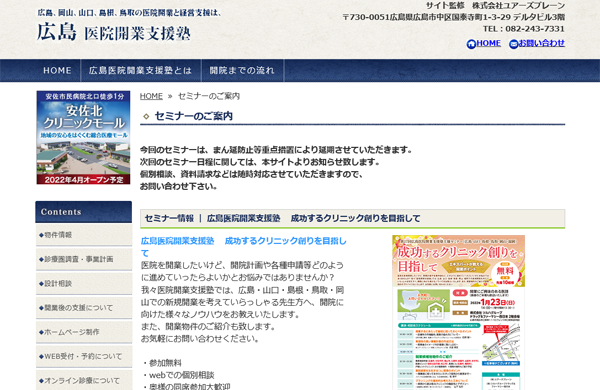600x390 pixels.
Task: Click the breadcrumb text セミナーのご案内
Action: (209, 96)
